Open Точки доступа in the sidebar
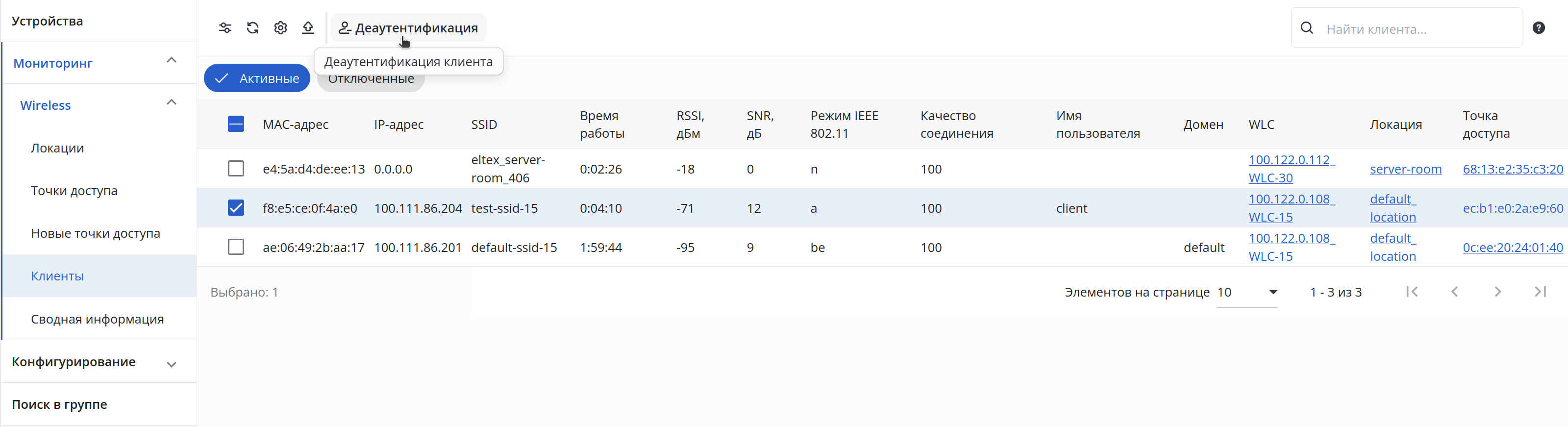Screen dimensions: 1568x427 tap(75, 191)
